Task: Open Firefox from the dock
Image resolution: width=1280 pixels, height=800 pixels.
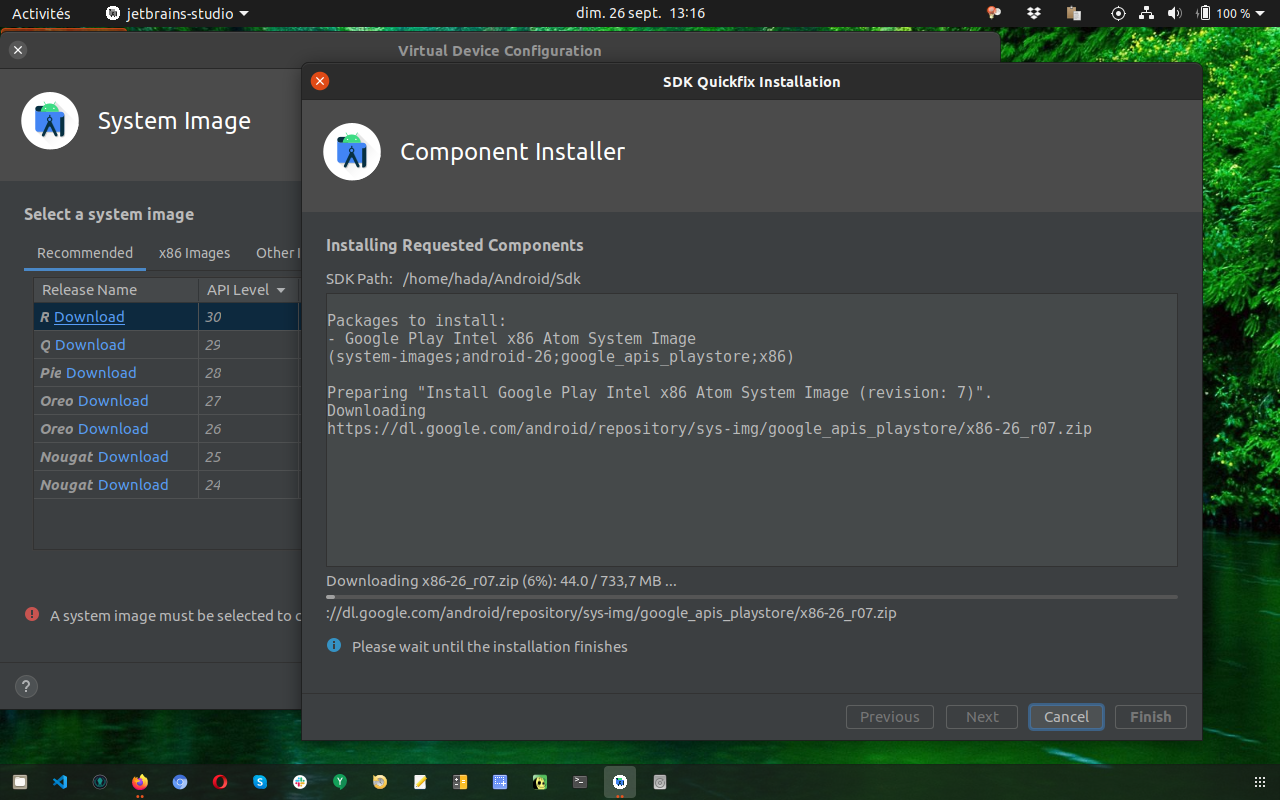Action: point(140,782)
